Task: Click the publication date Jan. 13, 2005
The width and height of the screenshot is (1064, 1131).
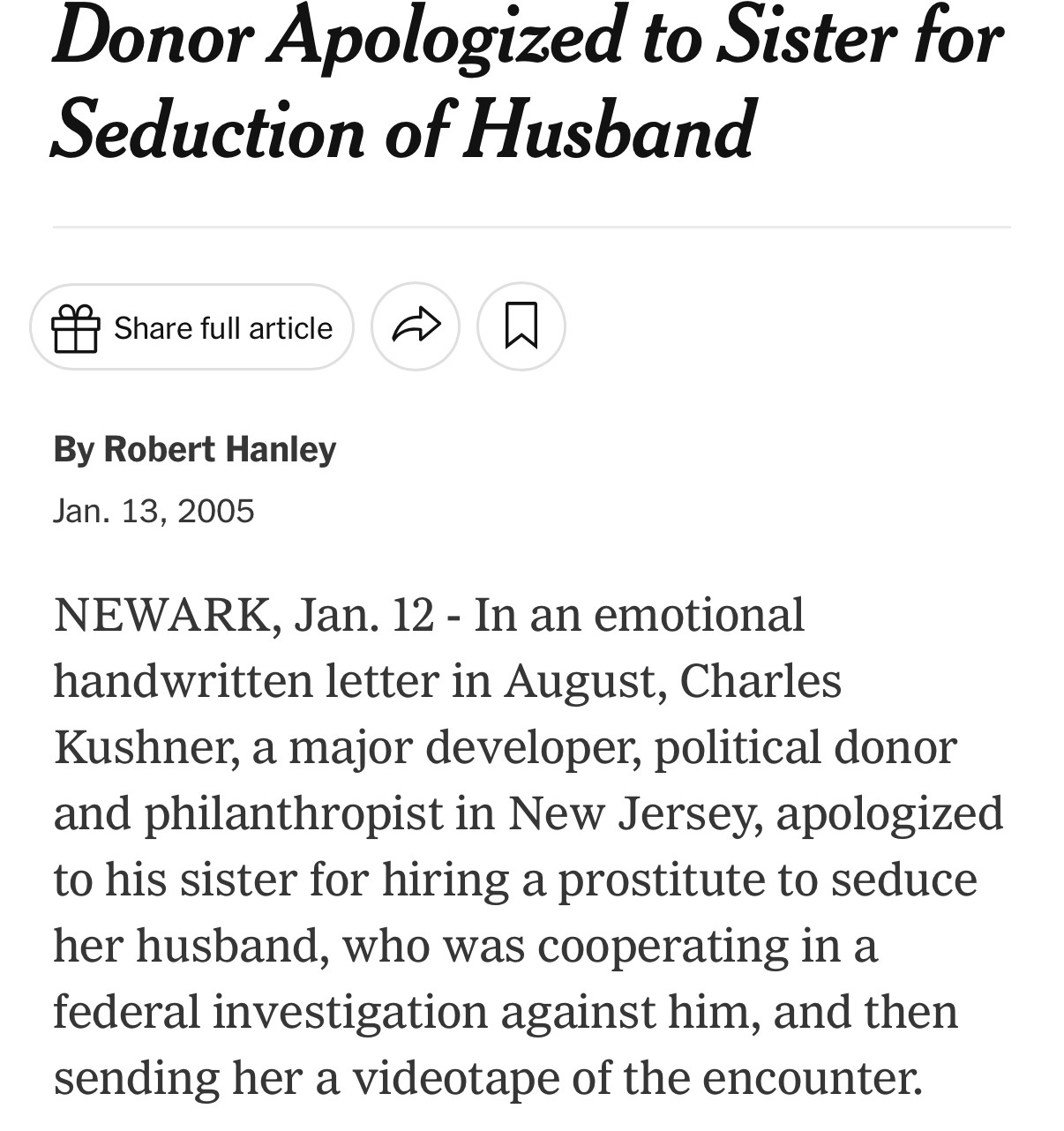Action: 154,511
